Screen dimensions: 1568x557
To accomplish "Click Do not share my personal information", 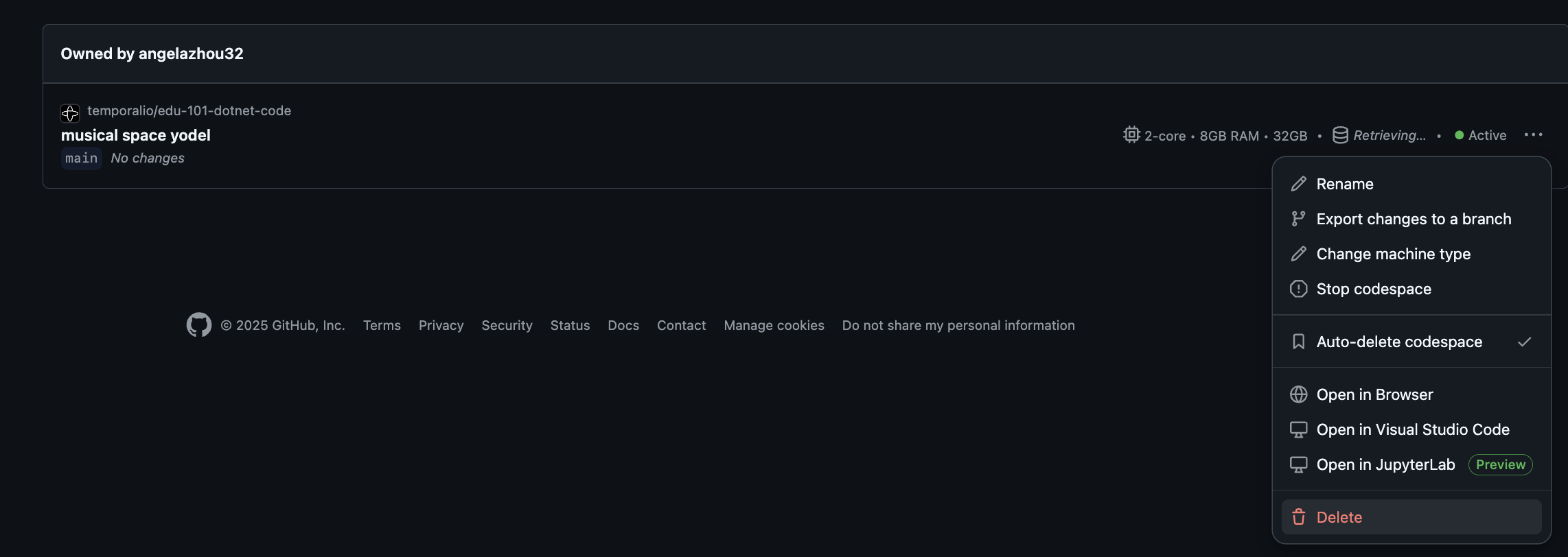I will [x=958, y=325].
